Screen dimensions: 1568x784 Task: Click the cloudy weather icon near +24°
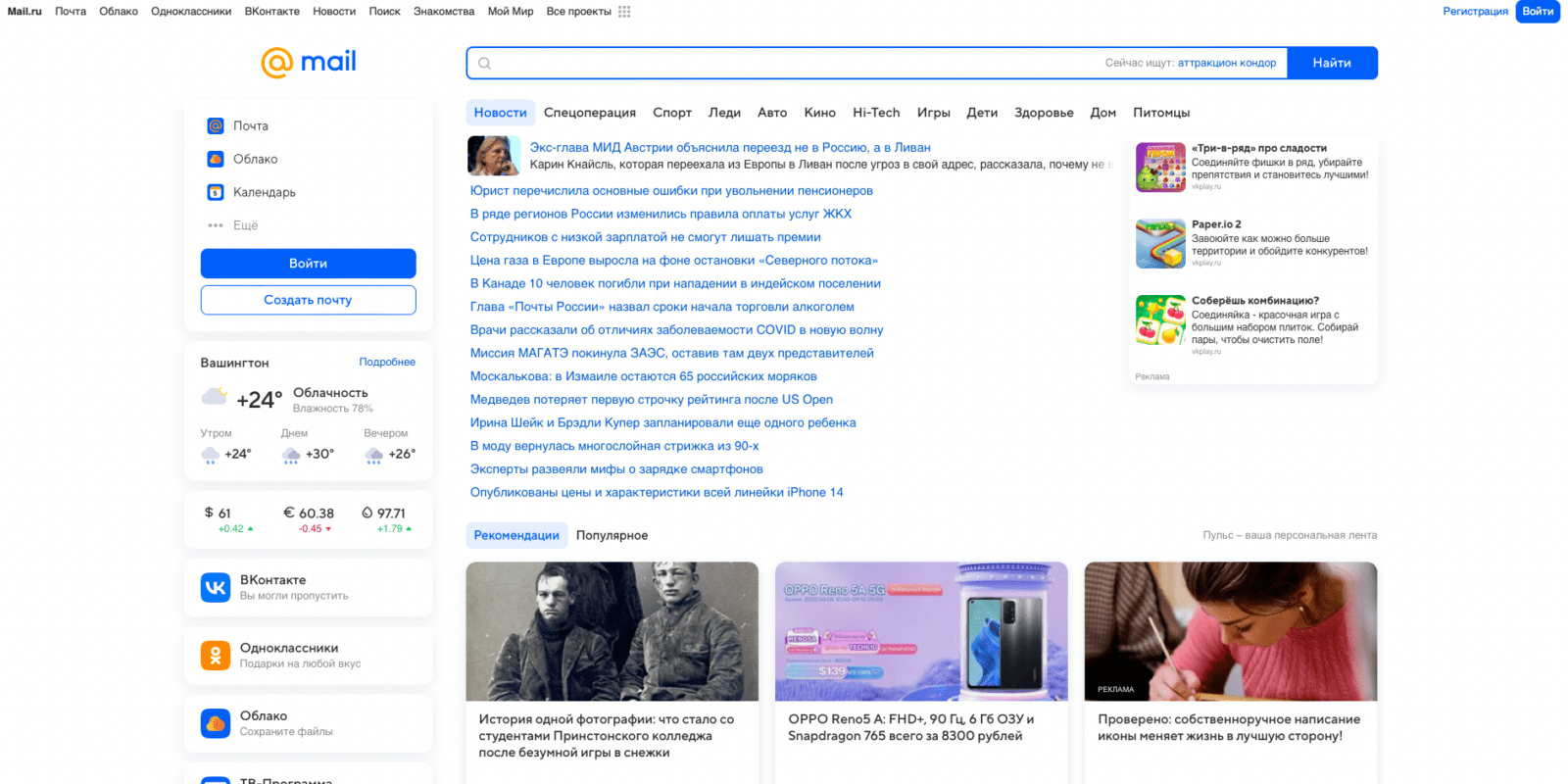(215, 397)
